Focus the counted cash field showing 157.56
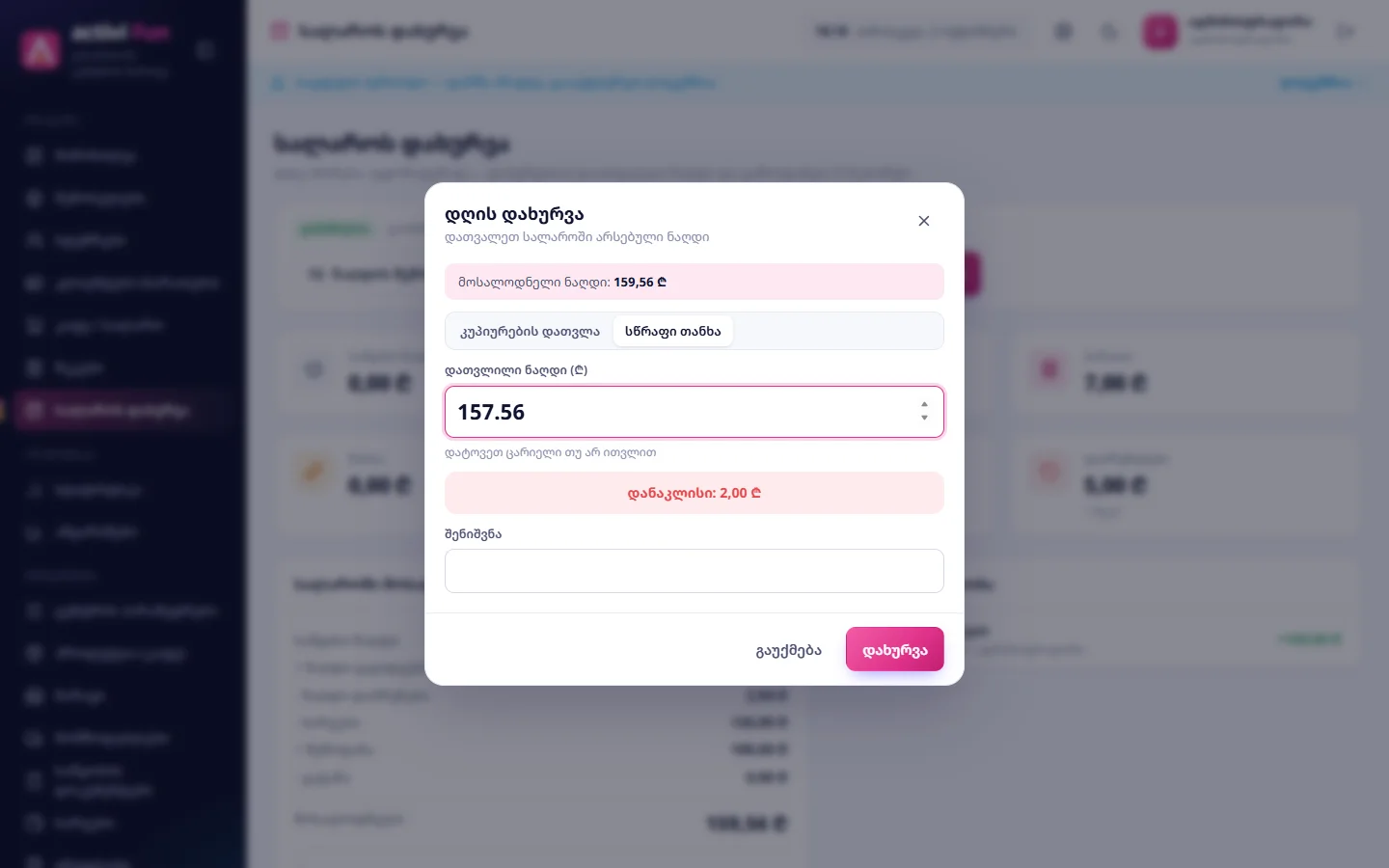1389x868 pixels. [694, 412]
